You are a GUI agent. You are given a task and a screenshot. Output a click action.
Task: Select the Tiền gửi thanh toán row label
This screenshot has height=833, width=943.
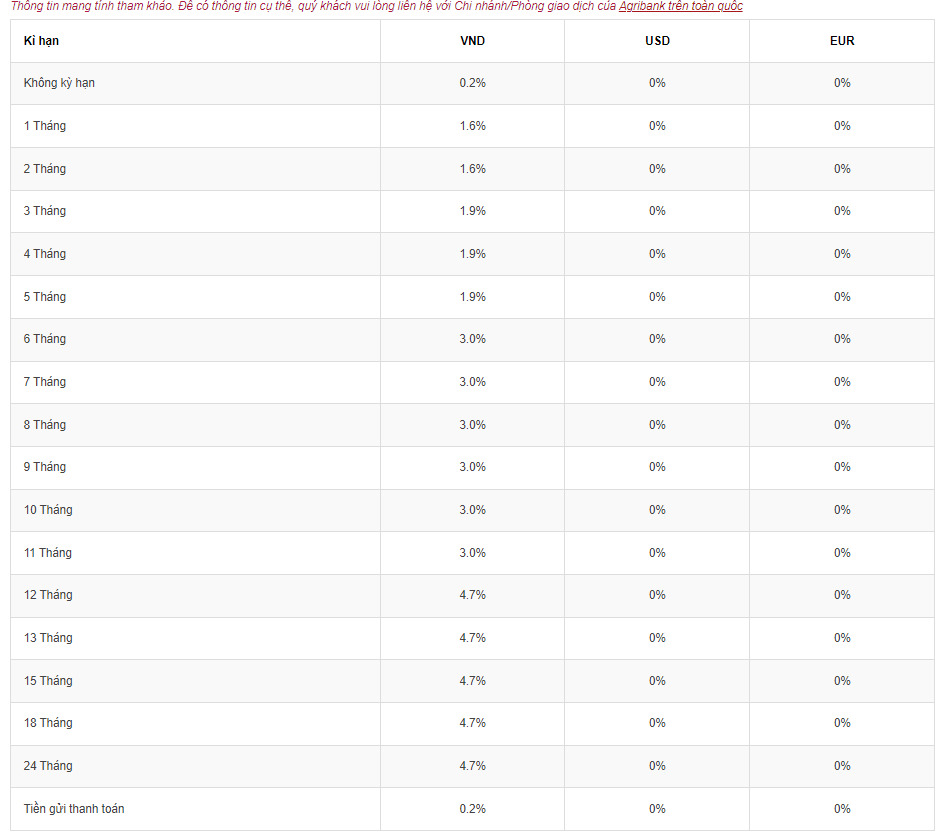(74, 808)
